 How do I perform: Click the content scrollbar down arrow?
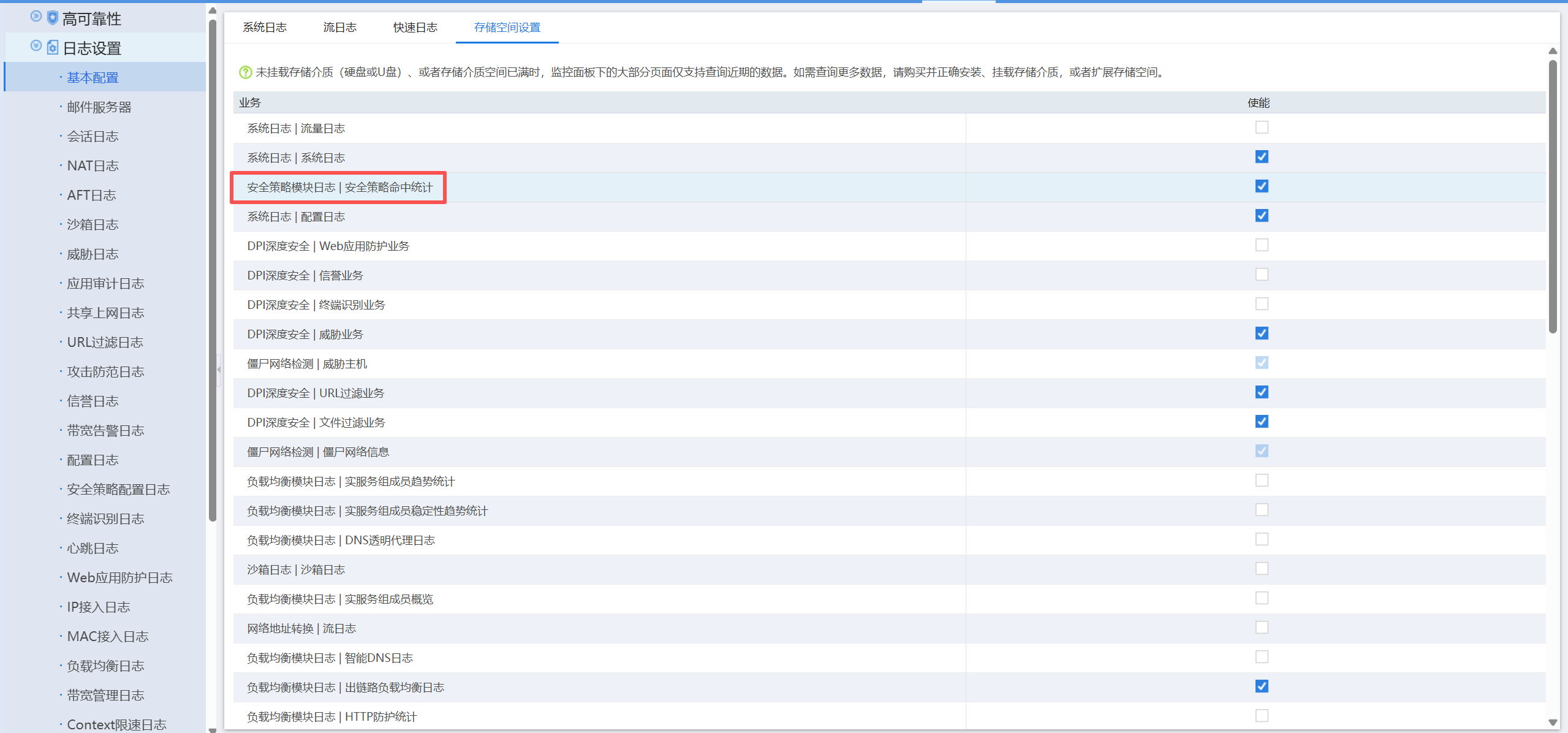(x=1553, y=723)
